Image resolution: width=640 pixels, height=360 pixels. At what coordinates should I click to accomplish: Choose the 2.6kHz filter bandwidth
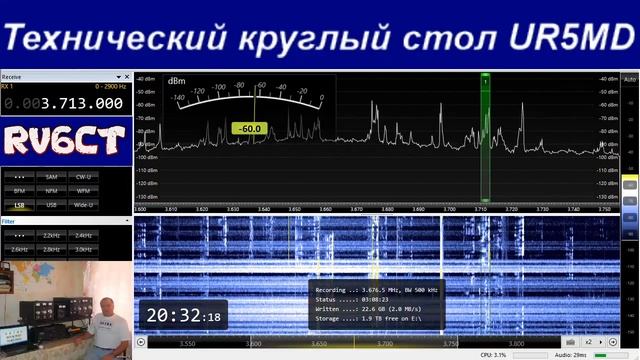click(x=19, y=249)
